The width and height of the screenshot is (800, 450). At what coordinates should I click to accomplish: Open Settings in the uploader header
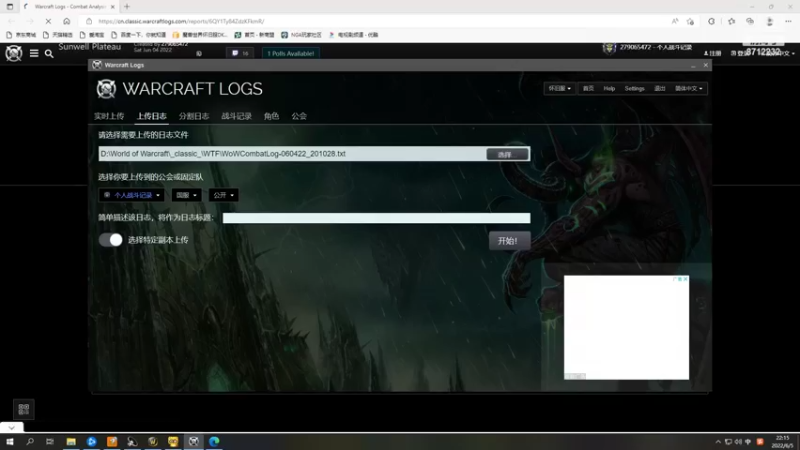634,88
